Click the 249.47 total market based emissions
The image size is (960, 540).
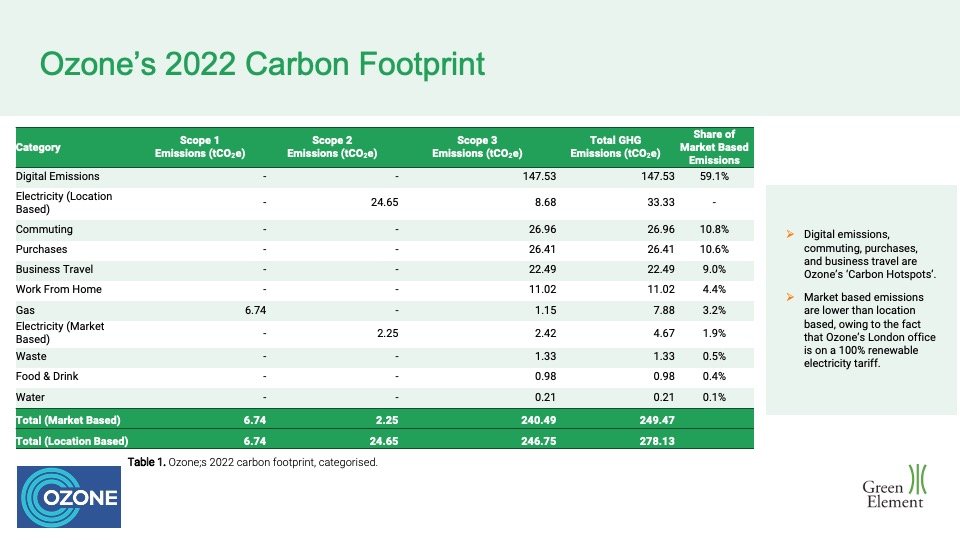[657, 420]
